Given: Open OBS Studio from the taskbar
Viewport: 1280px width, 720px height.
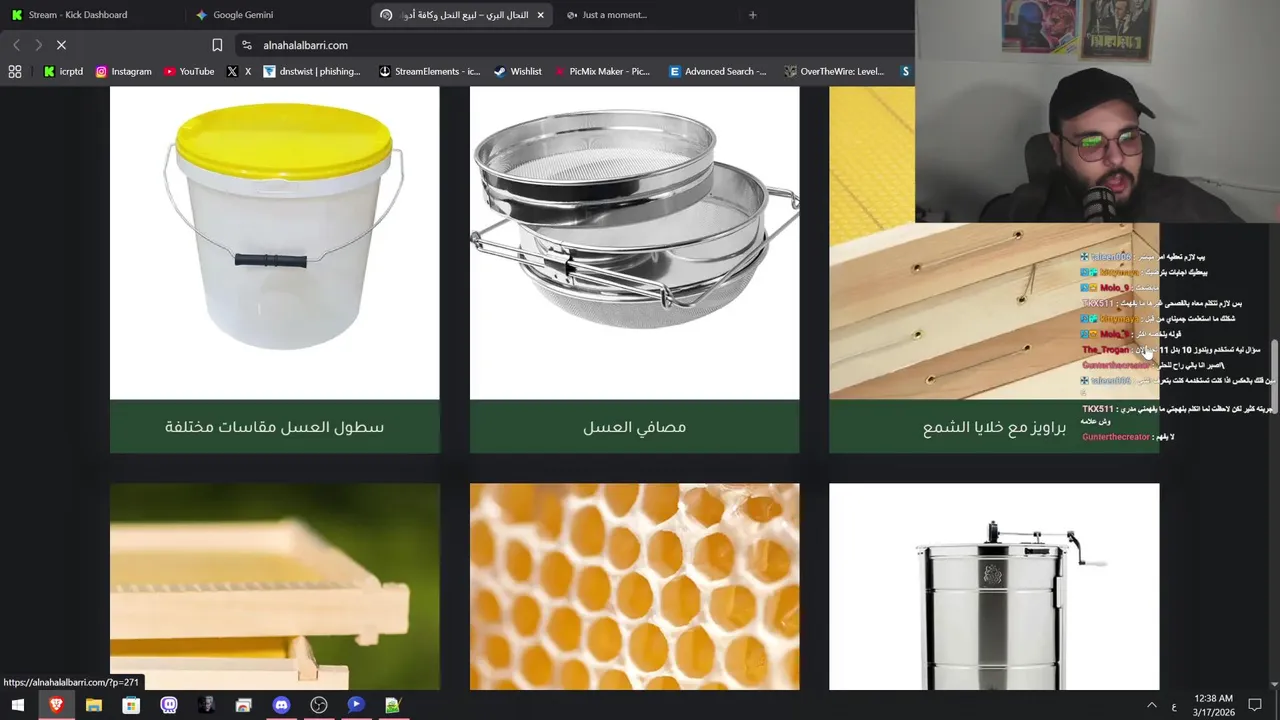Looking at the screenshot, I should [319, 705].
